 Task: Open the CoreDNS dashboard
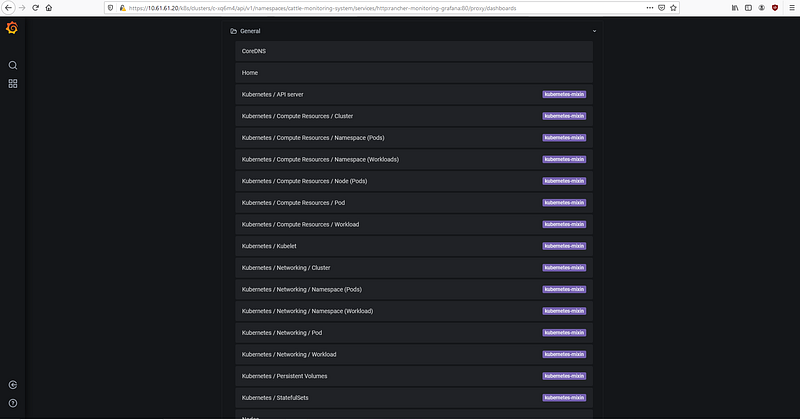tap(414, 51)
